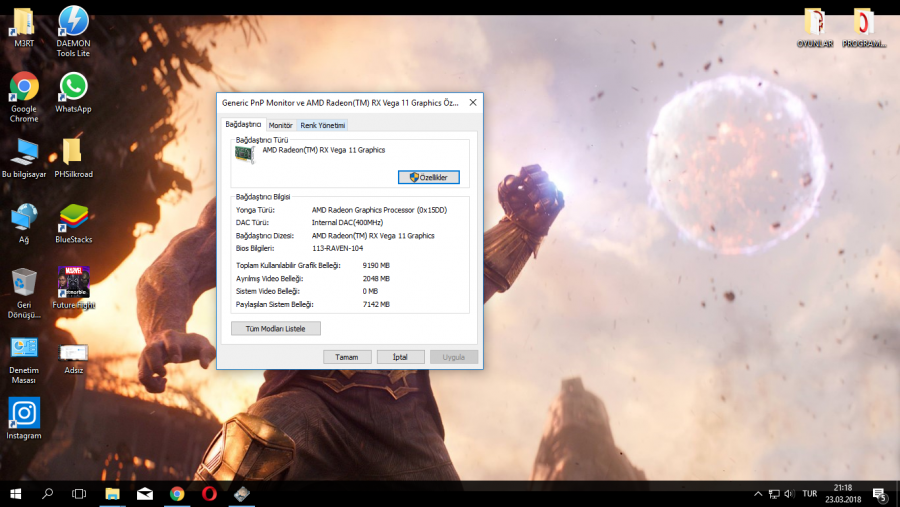This screenshot has width=900, height=507.
Task: Switch to Bağdaştırıcı tab
Action: pyautogui.click(x=243, y=124)
